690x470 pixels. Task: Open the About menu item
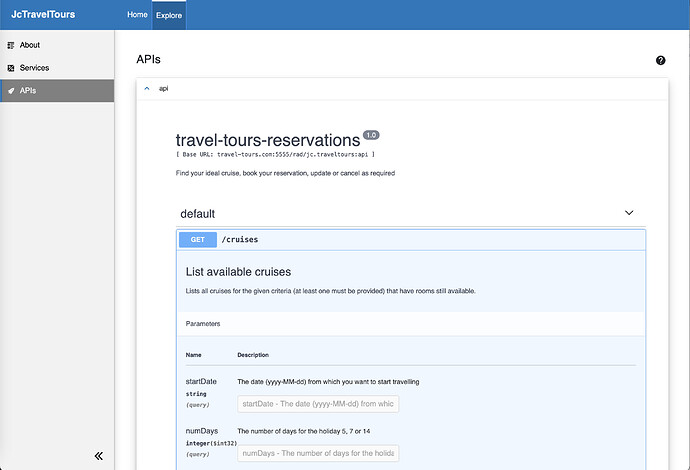[x=29, y=45]
